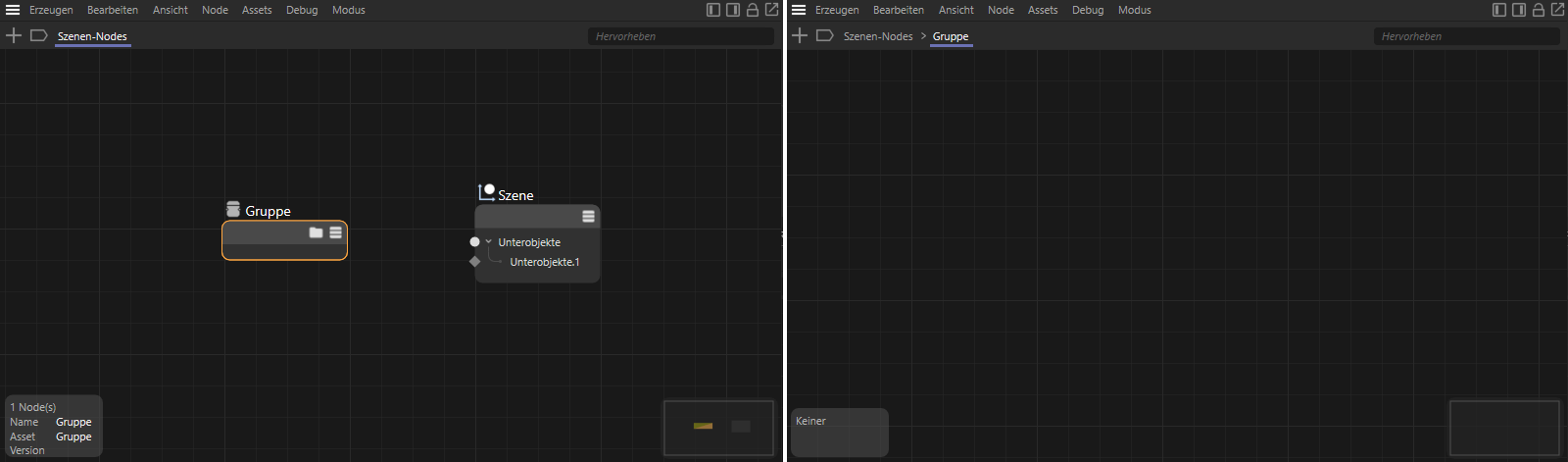This screenshot has width=1568, height=462.
Task: Click the Version label in the info overlay
Action: [x=27, y=451]
